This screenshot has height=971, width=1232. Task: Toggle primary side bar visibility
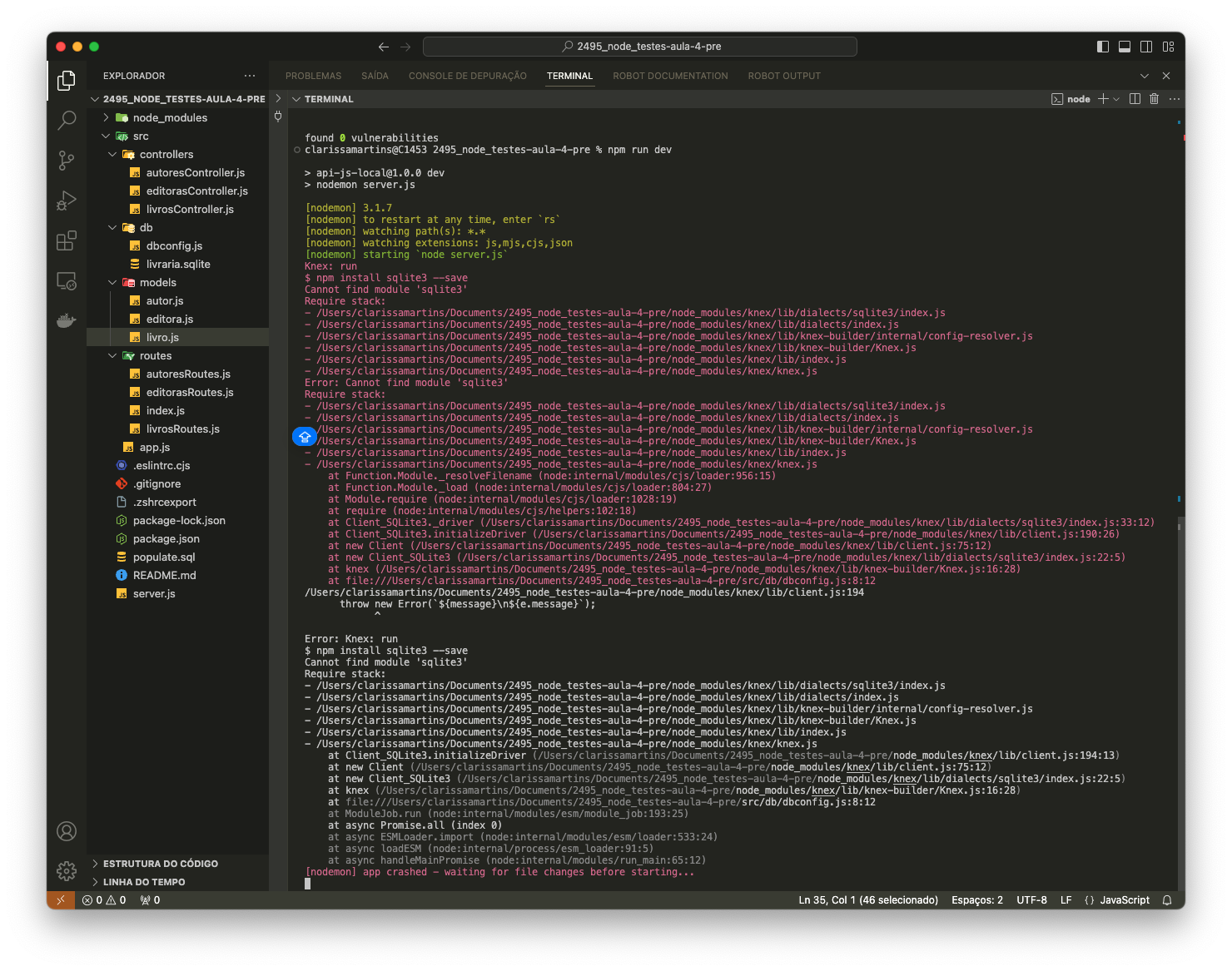pyautogui.click(x=1103, y=47)
